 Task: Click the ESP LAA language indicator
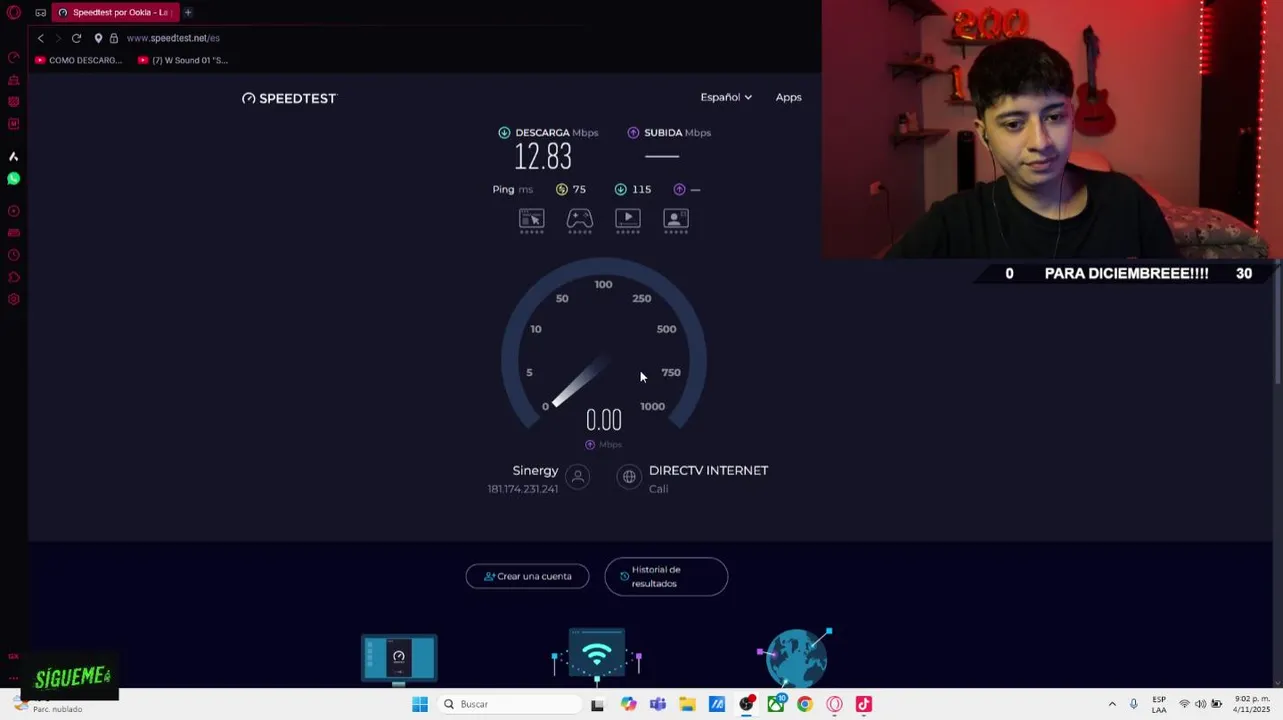(x=1159, y=704)
